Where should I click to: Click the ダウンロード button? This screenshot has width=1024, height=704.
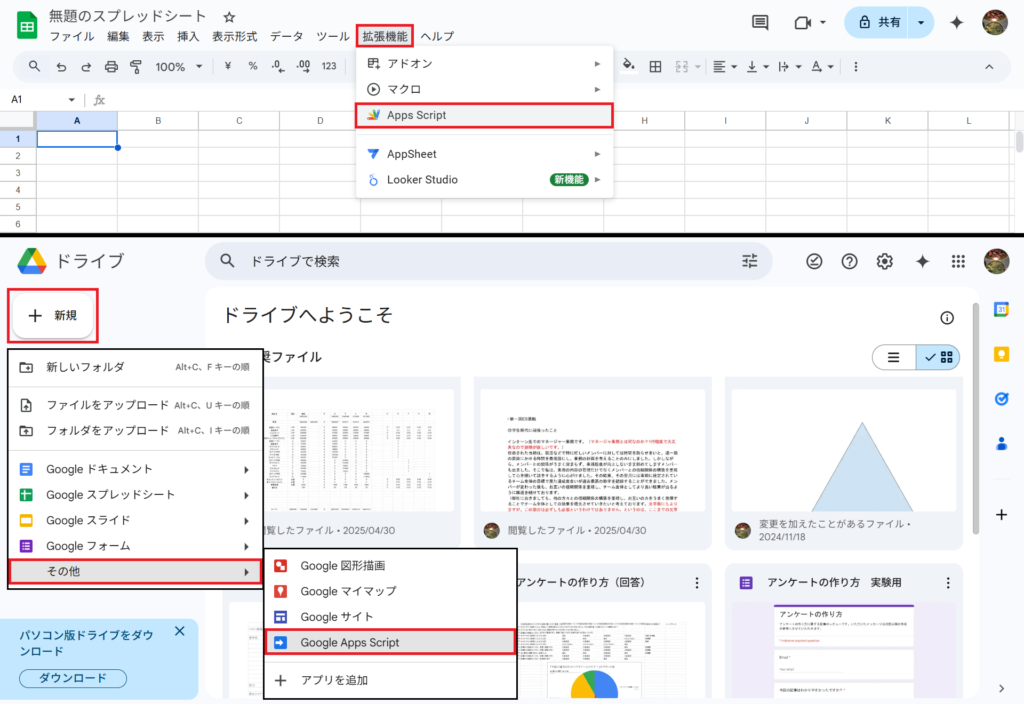[73, 678]
